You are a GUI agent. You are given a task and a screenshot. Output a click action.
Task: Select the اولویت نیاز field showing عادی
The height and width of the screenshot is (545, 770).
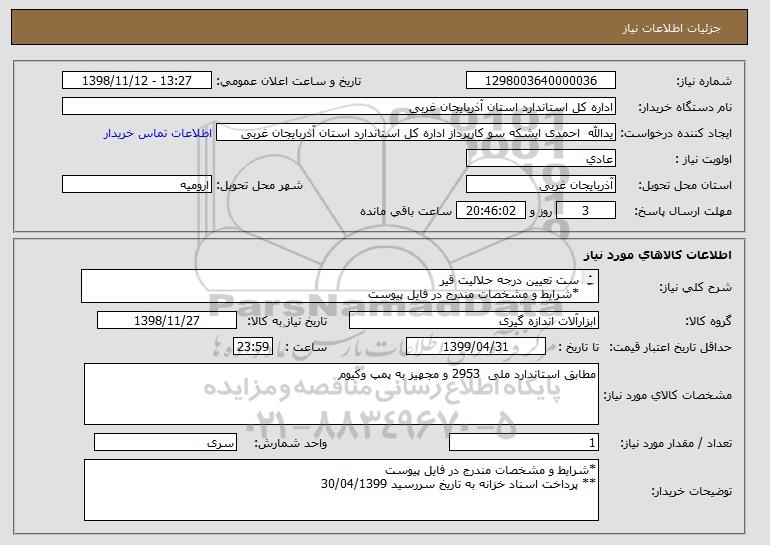(x=541, y=159)
